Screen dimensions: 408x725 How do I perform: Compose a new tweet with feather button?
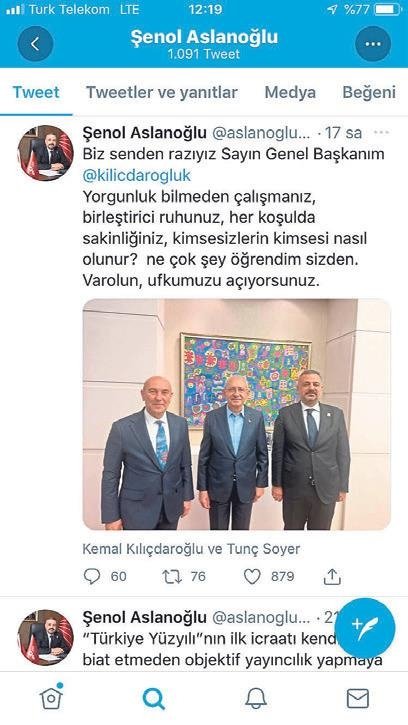(365, 627)
